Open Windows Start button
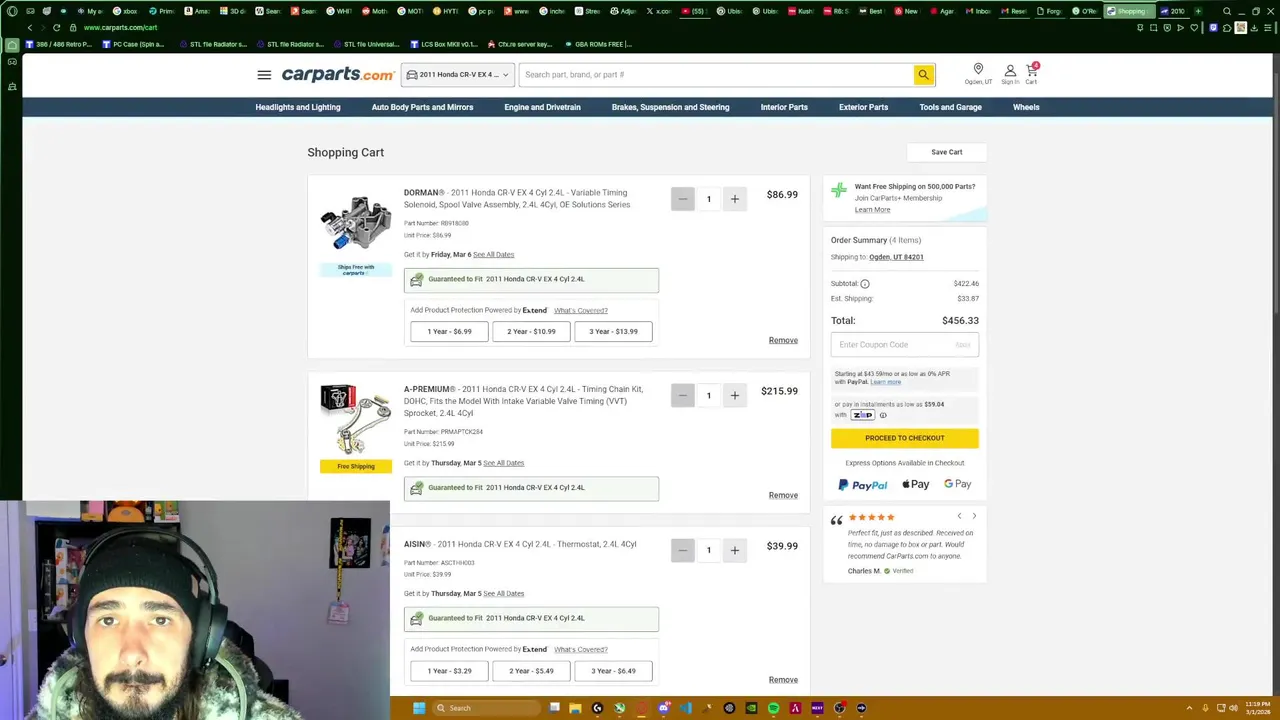Viewport: 1280px width, 720px height. coord(419,708)
